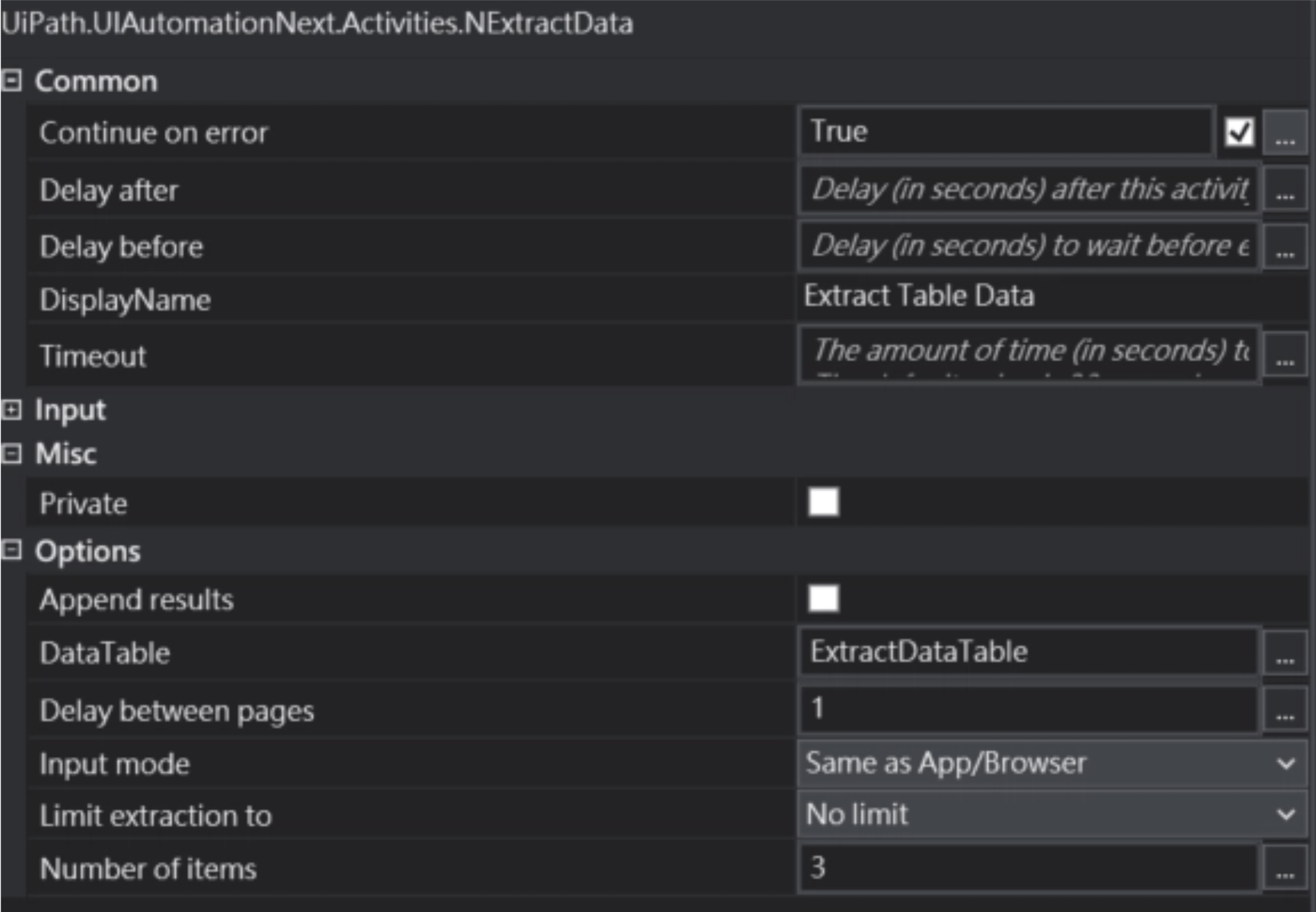The width and height of the screenshot is (1316, 912).
Task: Tick the Append results checkbox
Action: [823, 599]
